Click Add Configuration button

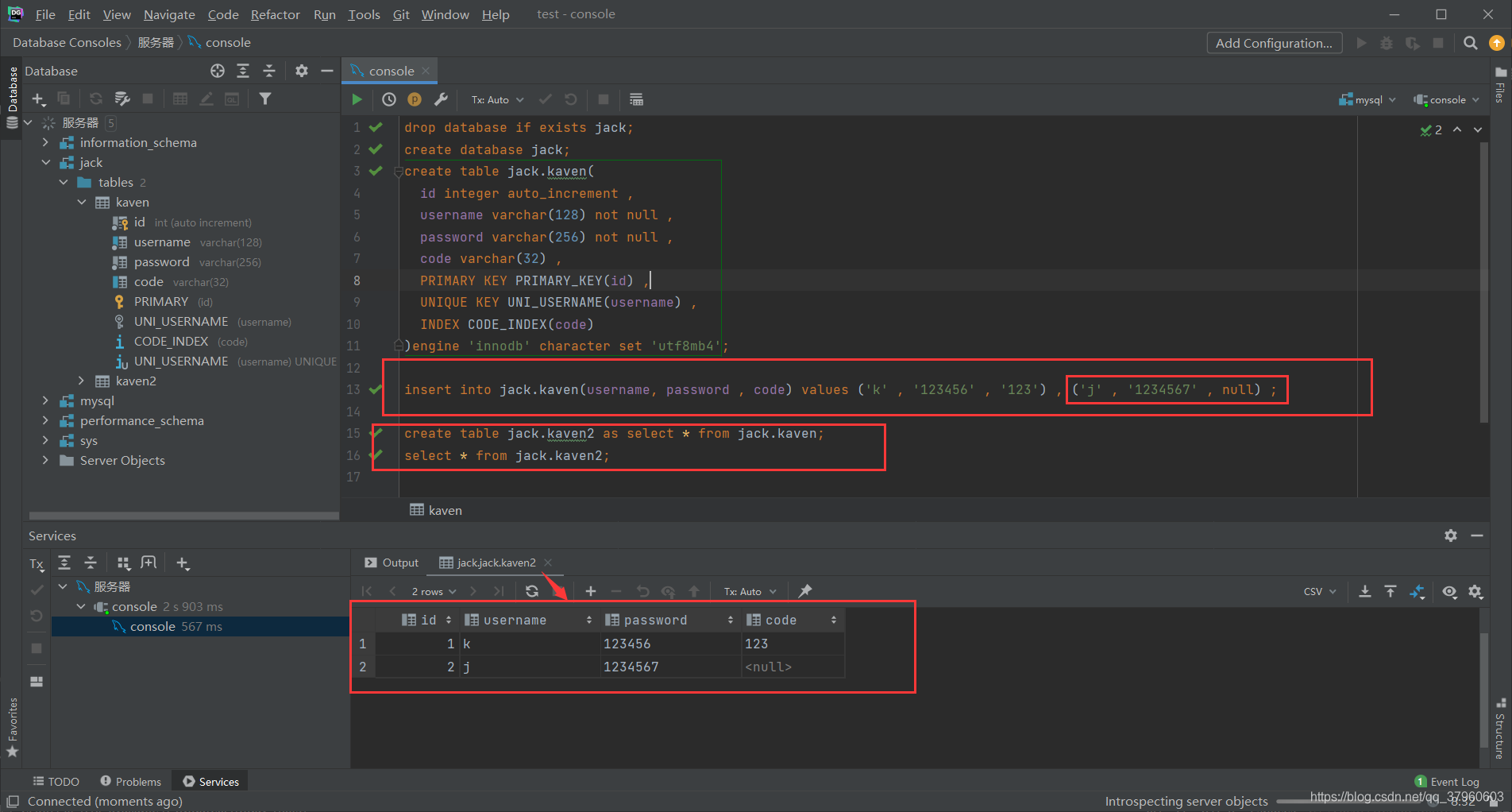[1274, 43]
